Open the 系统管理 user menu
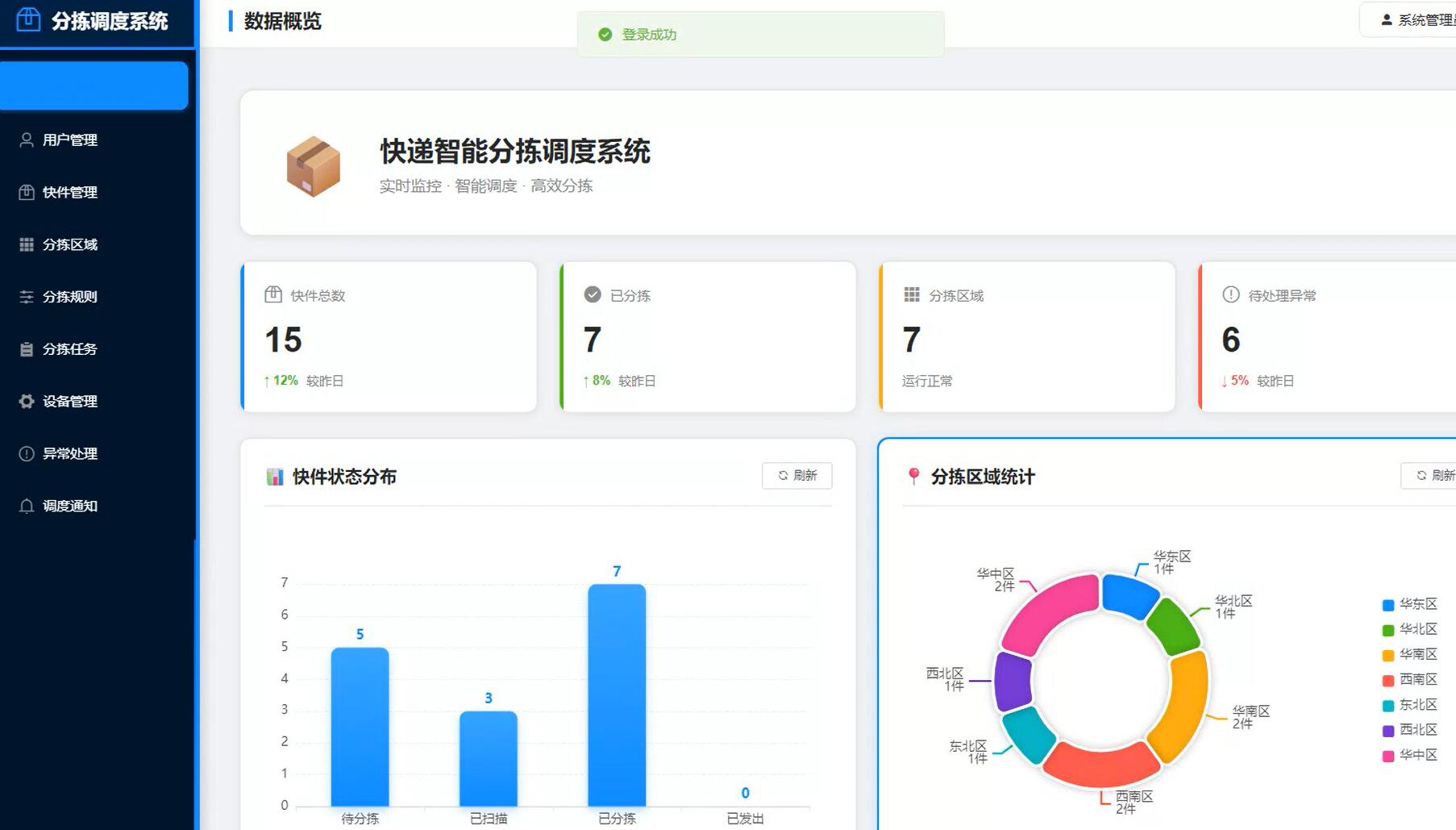 1408,20
